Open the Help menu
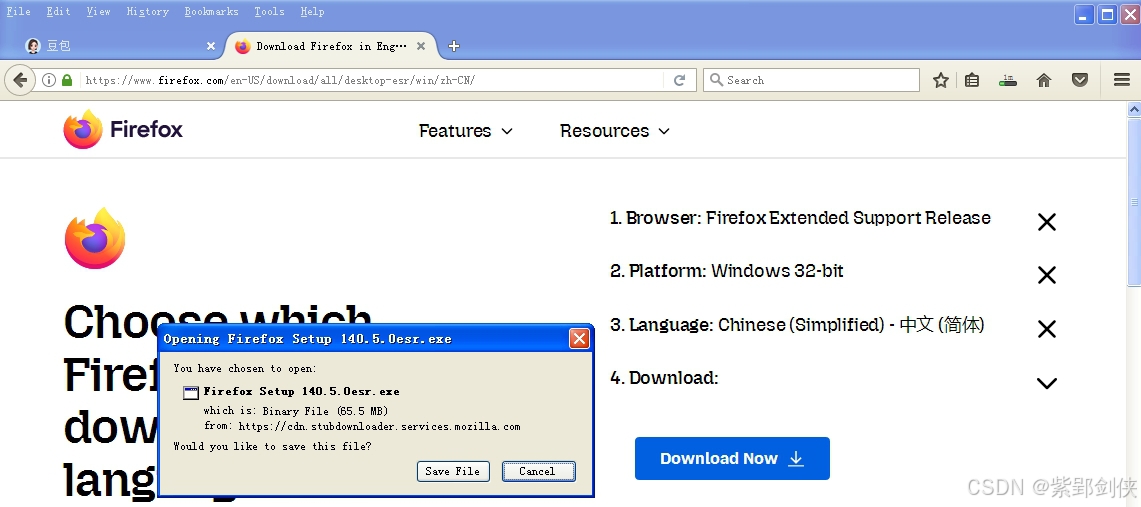Screen dimensions: 1141x507 pos(312,11)
